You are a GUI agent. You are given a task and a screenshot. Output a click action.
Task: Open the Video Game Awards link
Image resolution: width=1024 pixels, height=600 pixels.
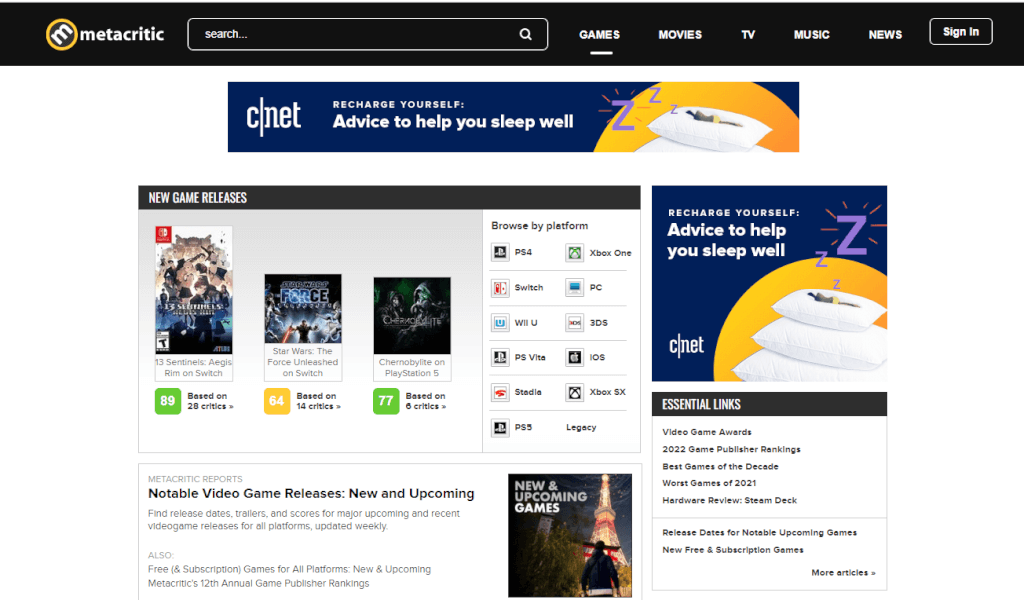tap(707, 432)
